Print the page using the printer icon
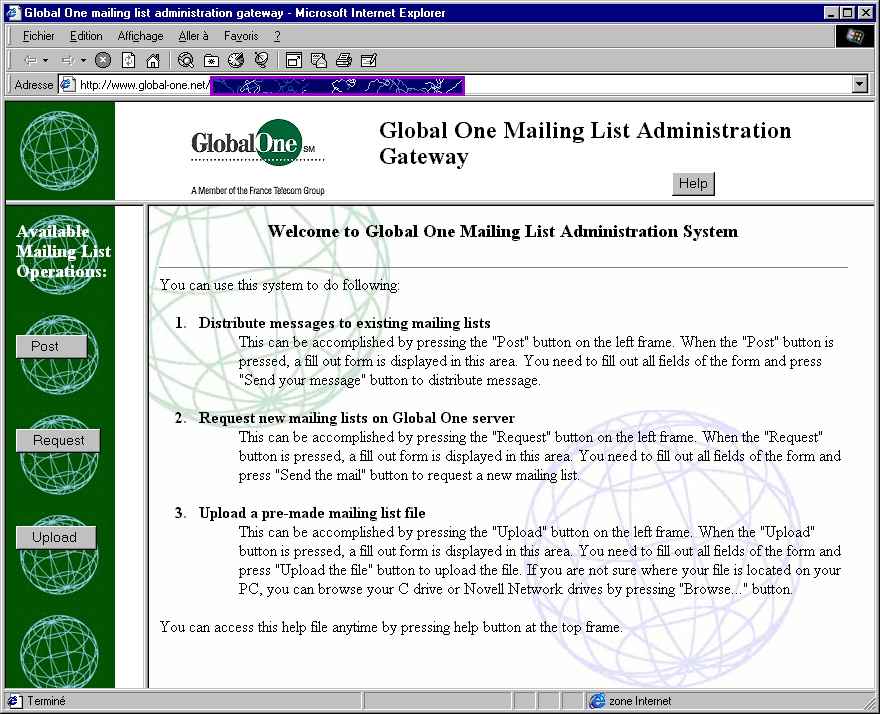Screen dimensions: 880x714 tap(343, 60)
